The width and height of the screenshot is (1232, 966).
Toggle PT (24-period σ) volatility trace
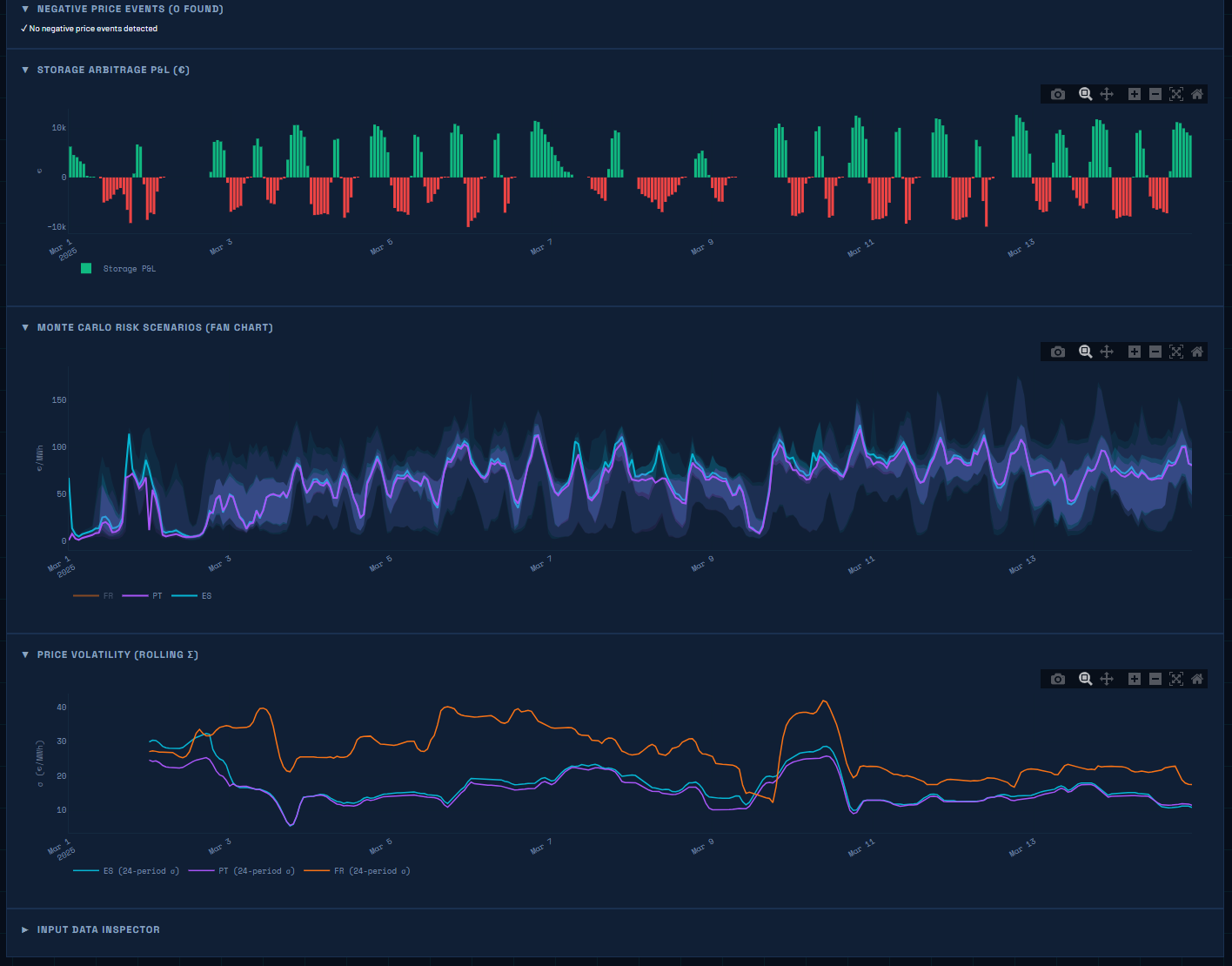[242, 871]
